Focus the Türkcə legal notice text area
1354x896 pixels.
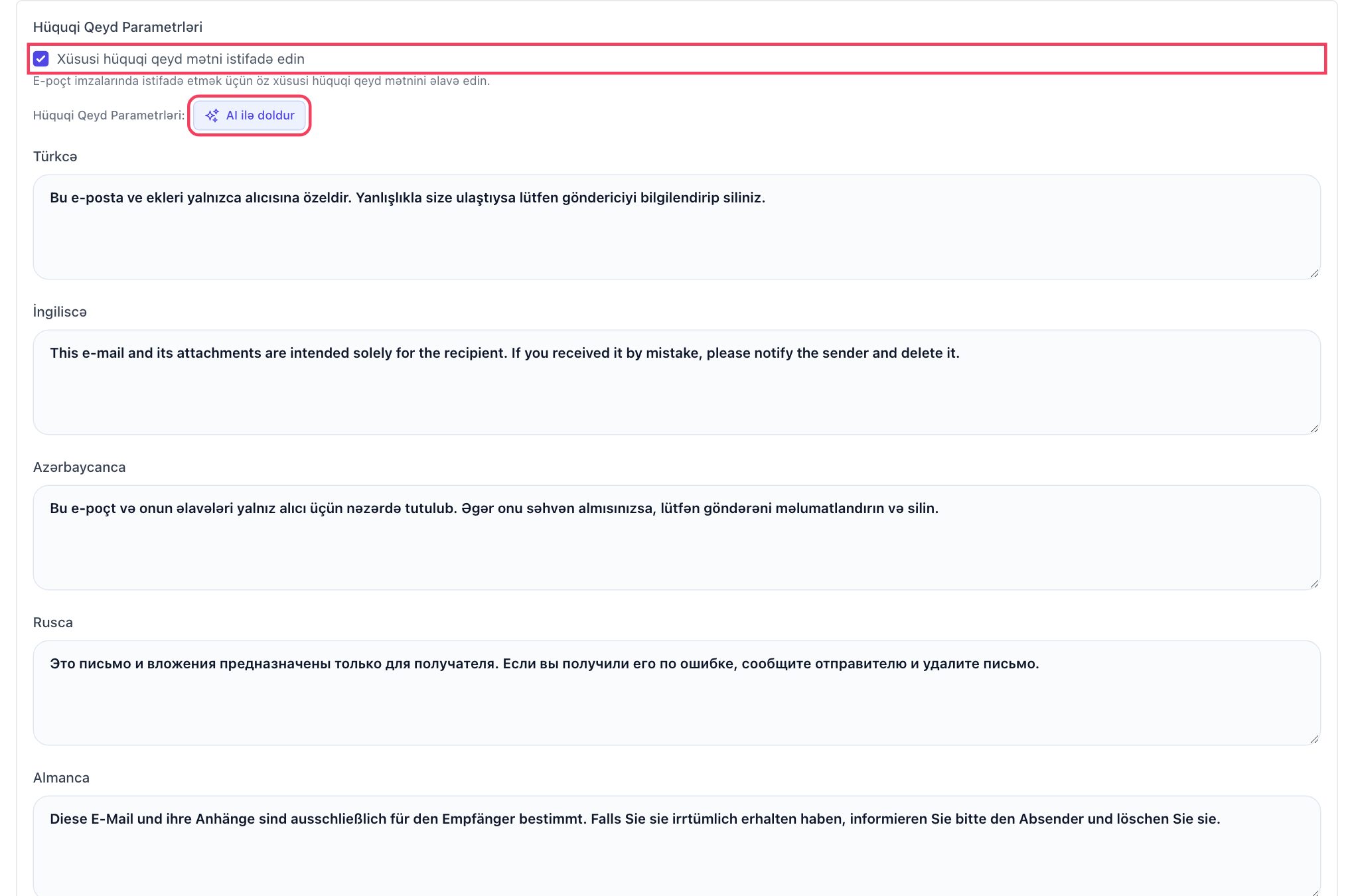coord(676,227)
